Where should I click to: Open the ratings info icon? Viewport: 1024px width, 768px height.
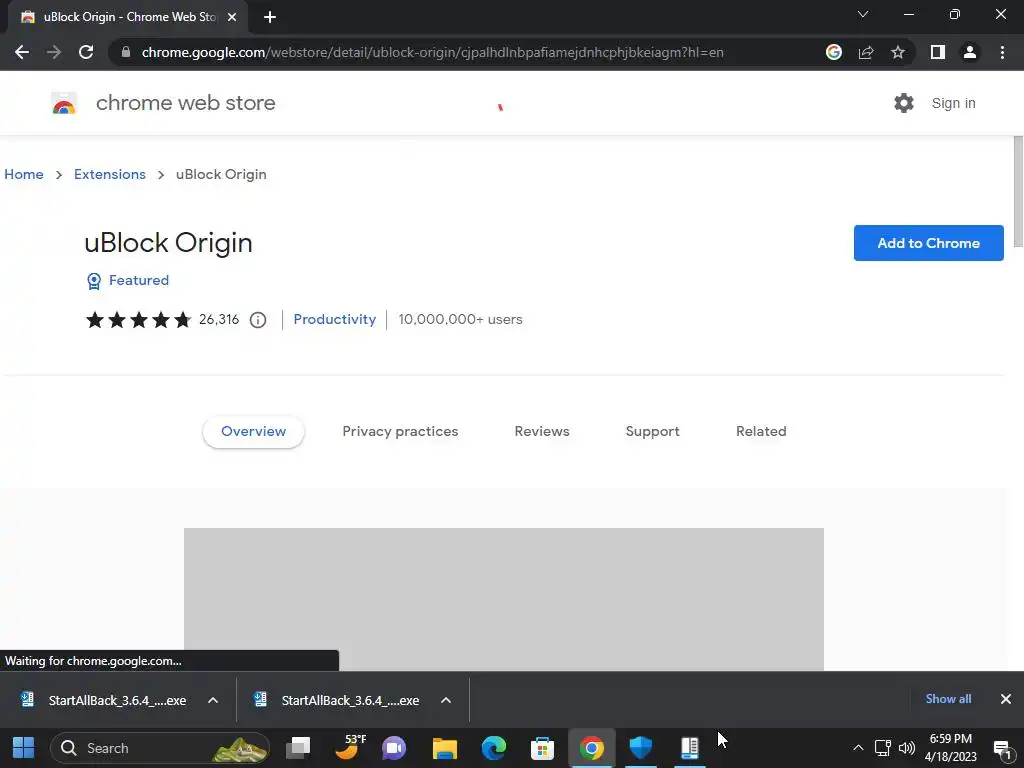(x=258, y=319)
